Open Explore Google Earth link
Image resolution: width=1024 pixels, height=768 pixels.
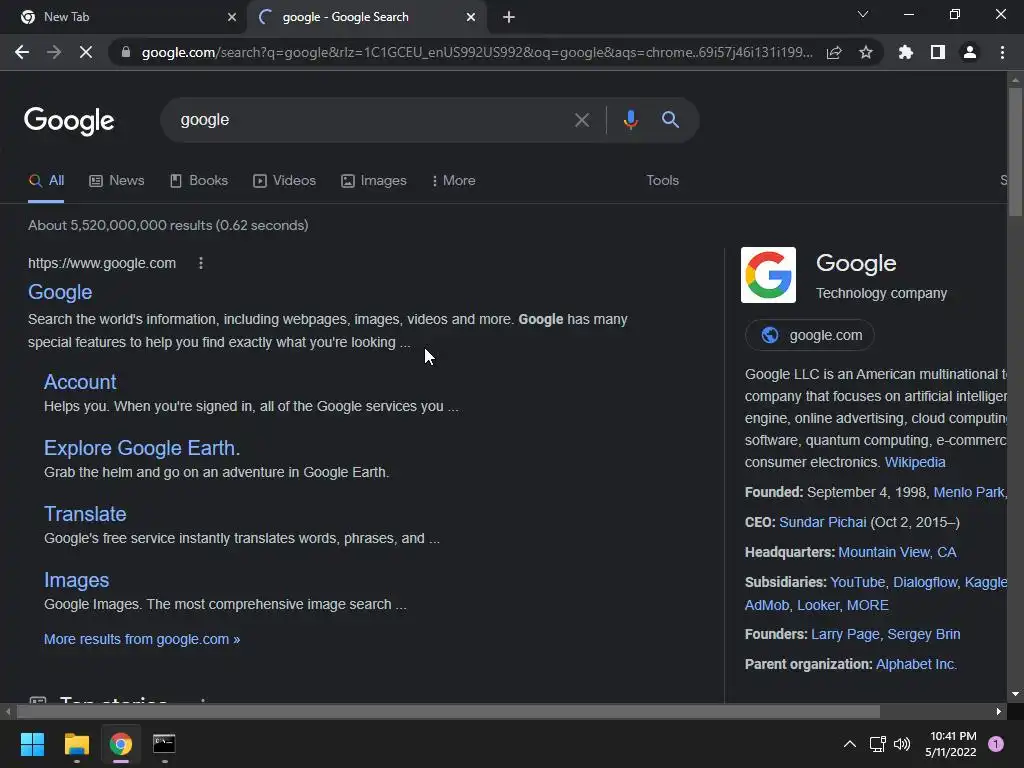(x=142, y=448)
